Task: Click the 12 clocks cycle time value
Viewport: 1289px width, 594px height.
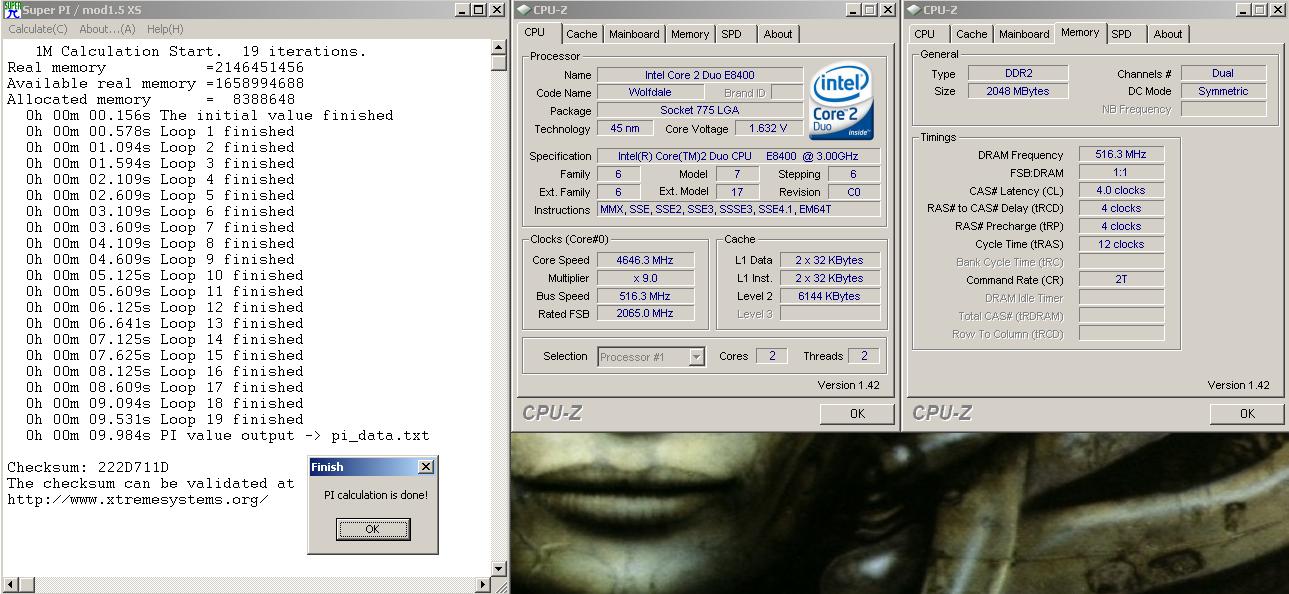Action: pyautogui.click(x=1121, y=245)
